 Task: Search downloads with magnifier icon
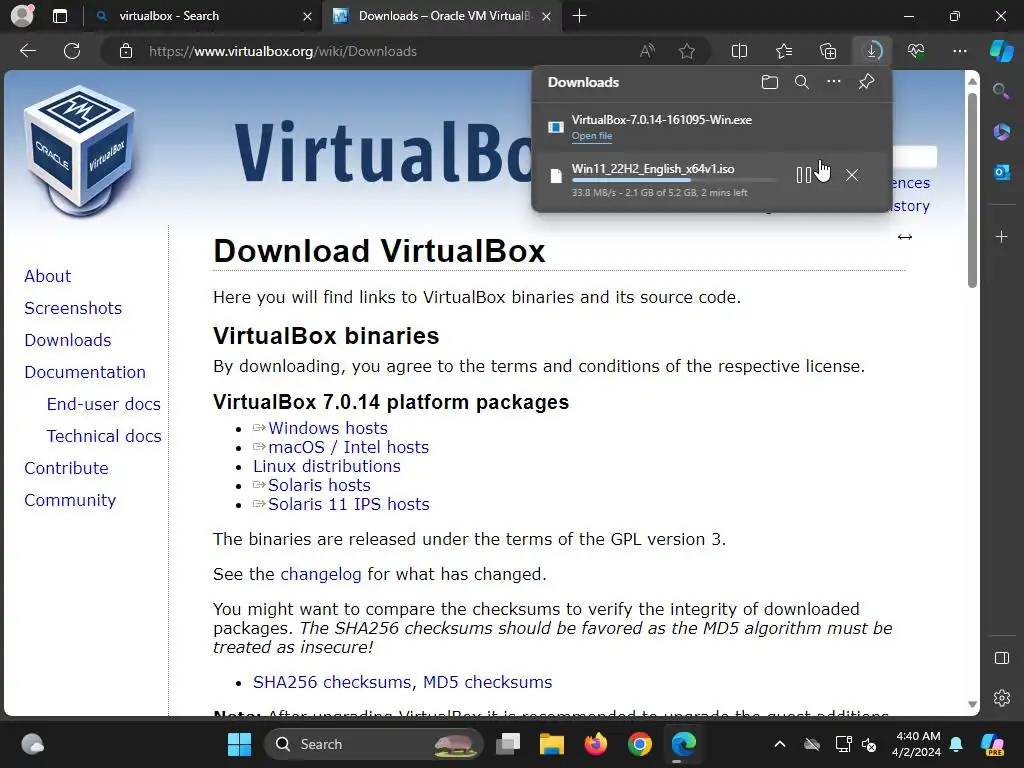coord(802,82)
